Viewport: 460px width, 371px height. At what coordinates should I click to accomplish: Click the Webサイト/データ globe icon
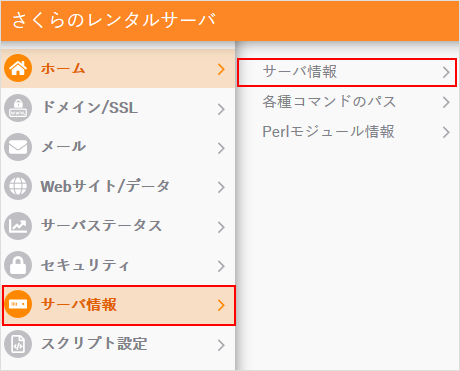18,186
